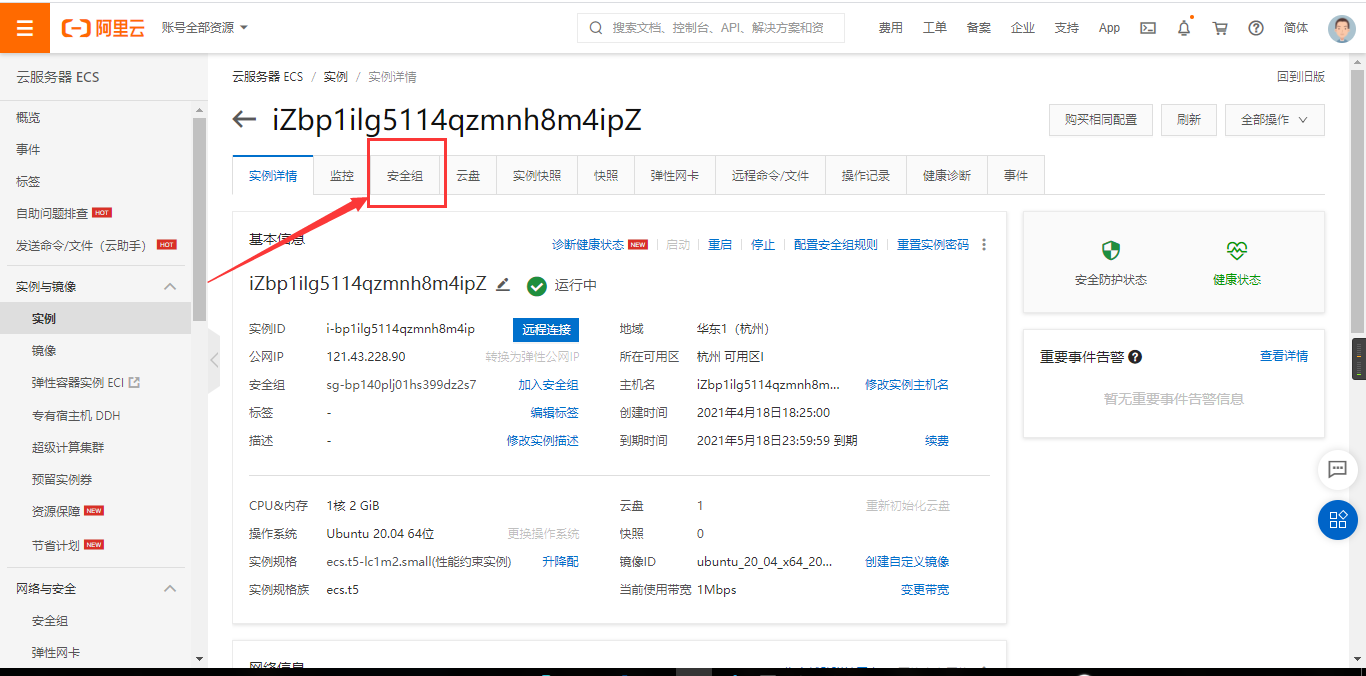Open the help question-mark icon
The image size is (1366, 676).
[x=1256, y=28]
